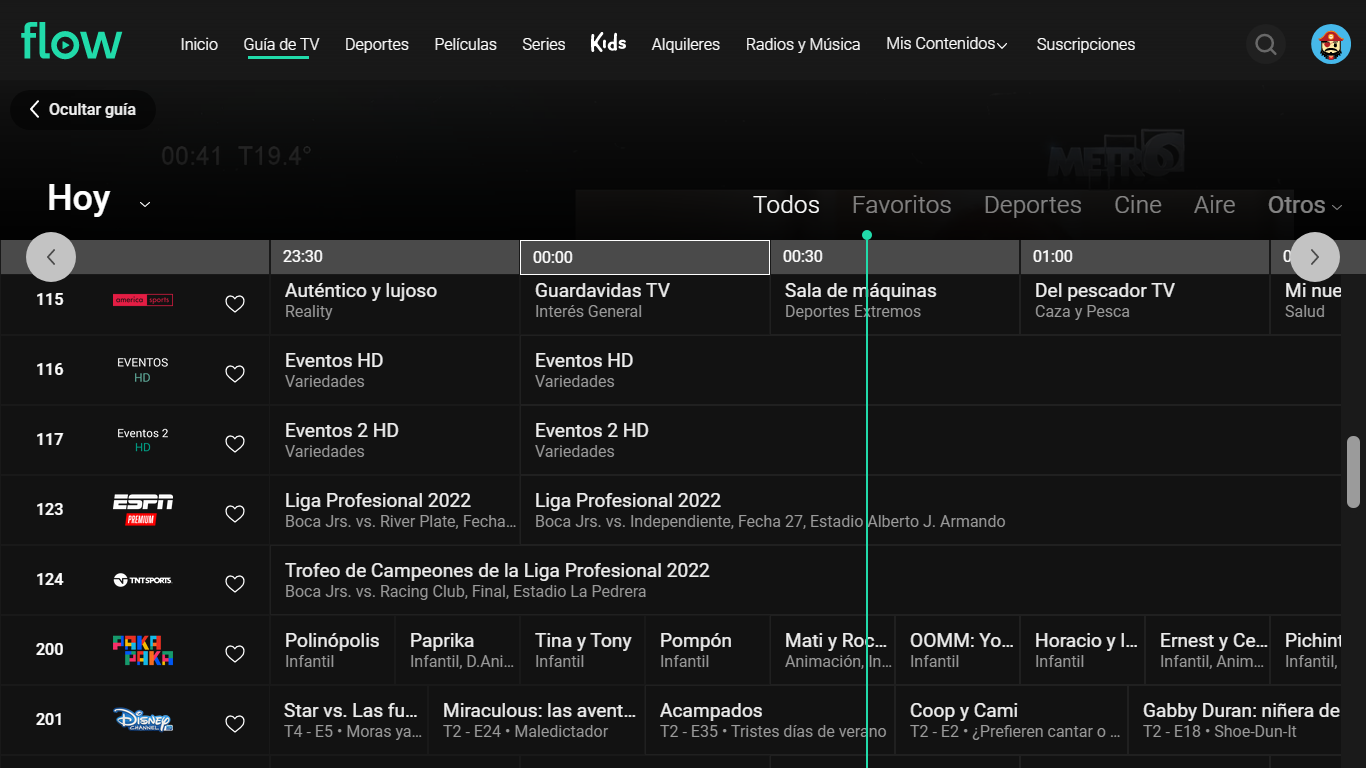Open Miraculous program on Disney Channel
The width and height of the screenshot is (1366, 768).
pos(537,720)
